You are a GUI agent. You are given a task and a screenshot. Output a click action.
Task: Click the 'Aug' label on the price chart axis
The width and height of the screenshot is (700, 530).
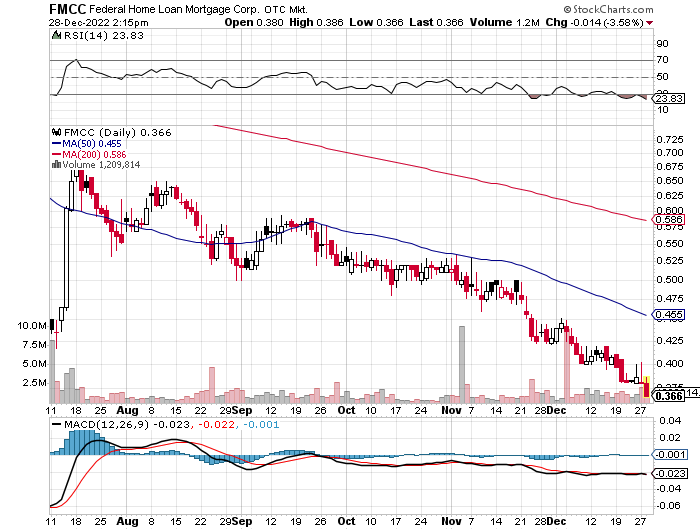click(127, 410)
